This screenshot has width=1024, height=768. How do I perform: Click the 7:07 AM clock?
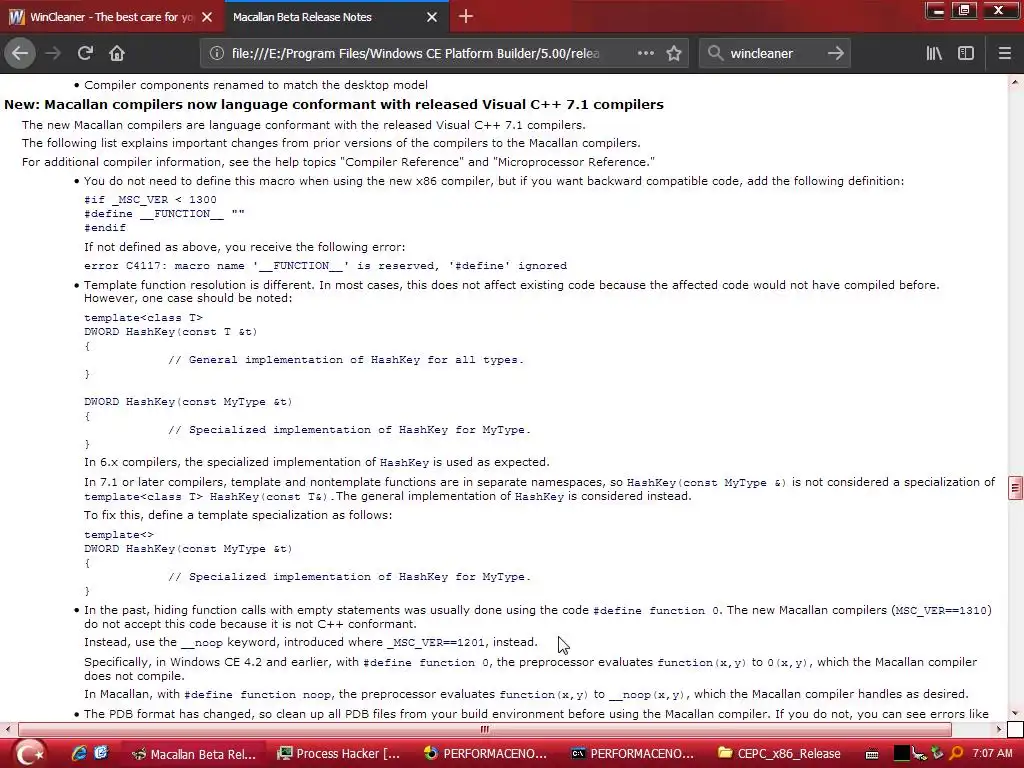992,754
